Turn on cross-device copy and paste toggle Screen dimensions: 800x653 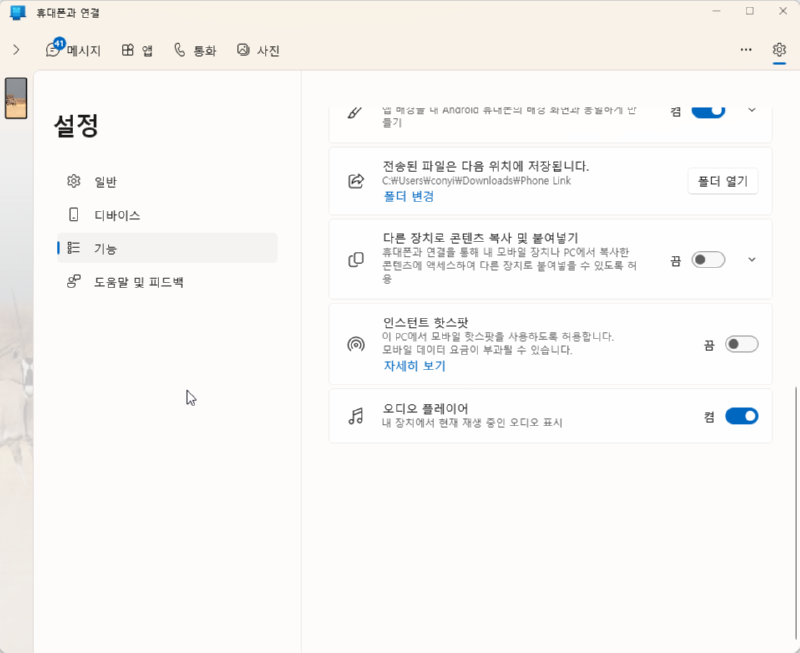[708, 260]
